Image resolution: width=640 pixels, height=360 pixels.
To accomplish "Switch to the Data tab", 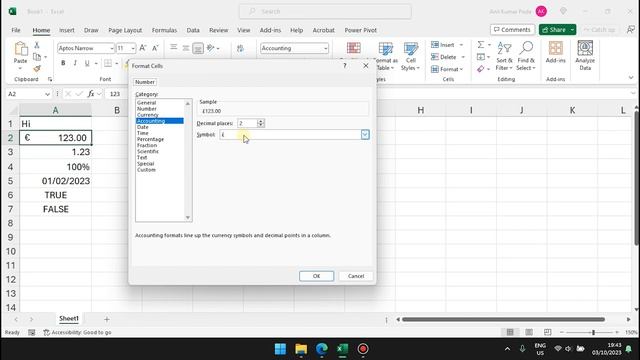I will tap(193, 30).
